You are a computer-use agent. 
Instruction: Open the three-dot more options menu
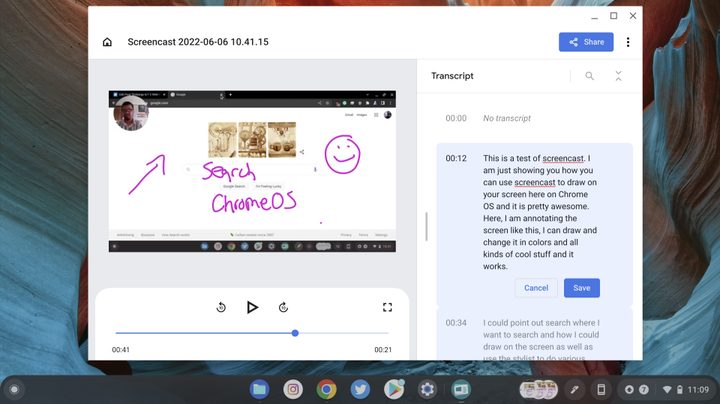pyautogui.click(x=628, y=42)
